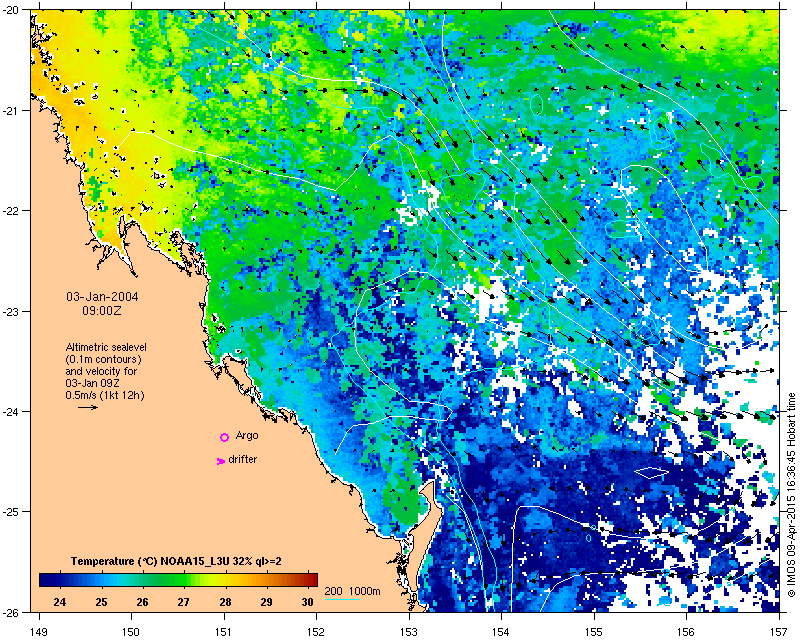Click the longitude axis label "150"

pyautogui.click(x=132, y=632)
